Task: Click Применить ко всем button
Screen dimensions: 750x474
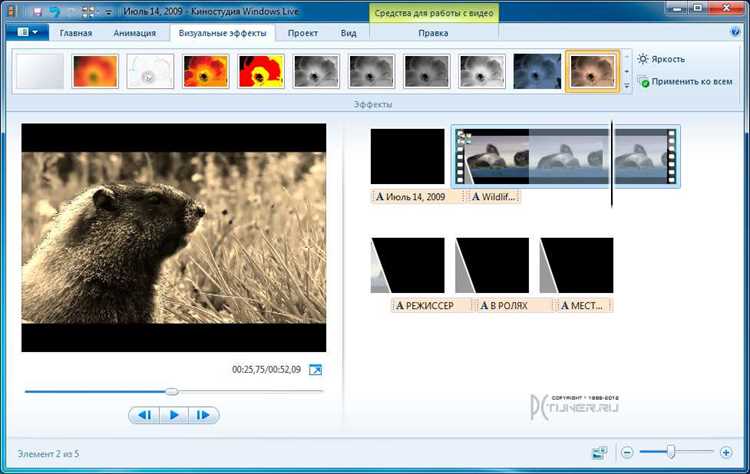Action: [x=685, y=82]
